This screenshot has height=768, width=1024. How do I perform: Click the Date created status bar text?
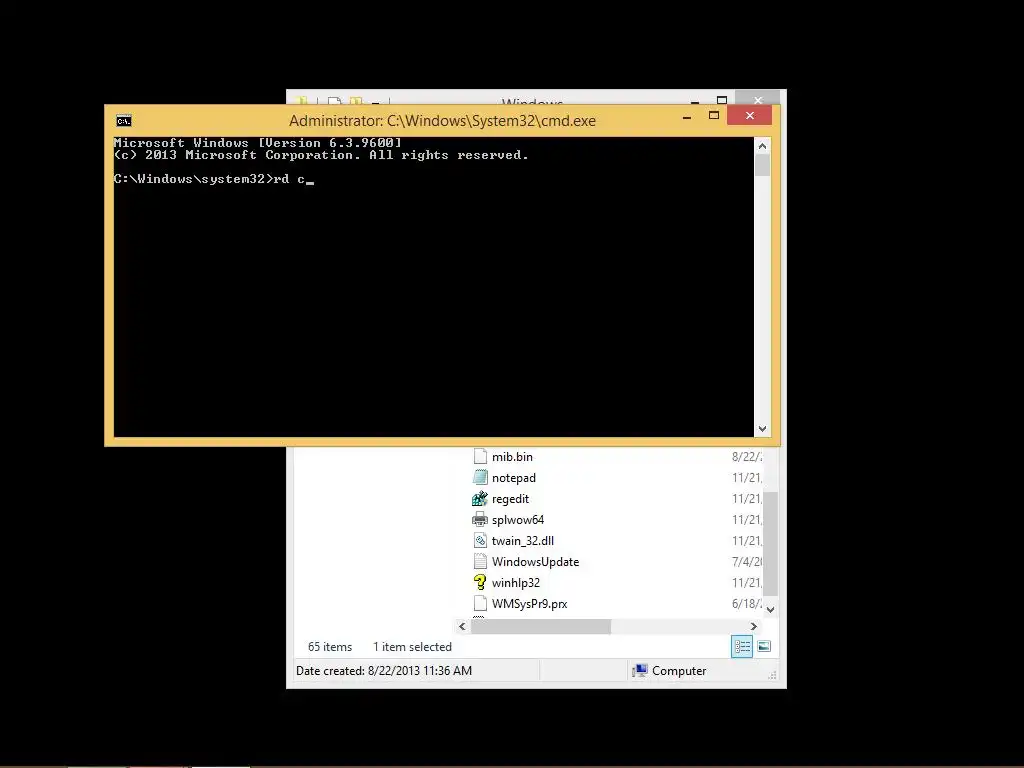(x=384, y=671)
